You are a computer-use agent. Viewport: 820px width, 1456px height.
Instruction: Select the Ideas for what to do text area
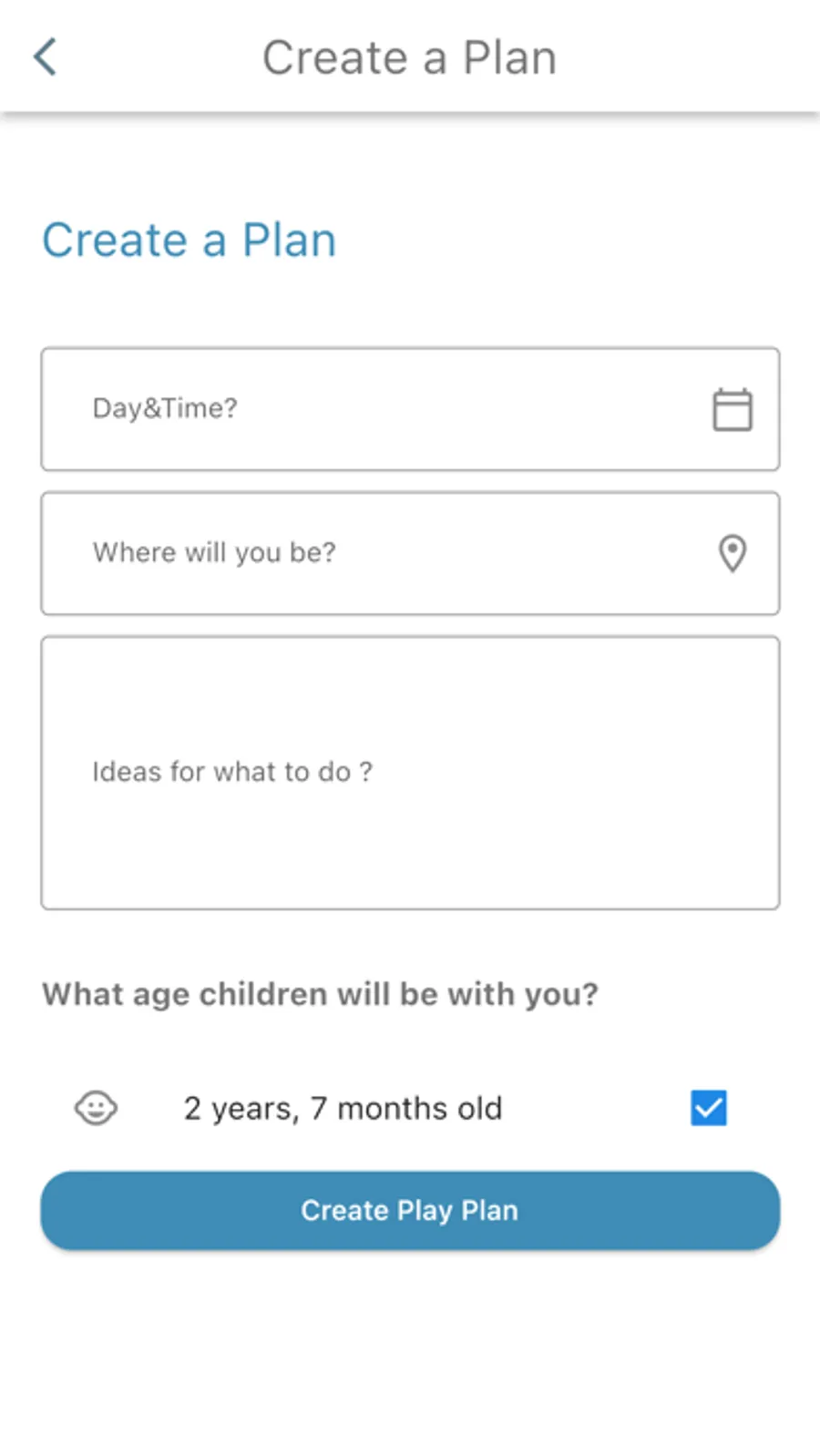tap(410, 773)
